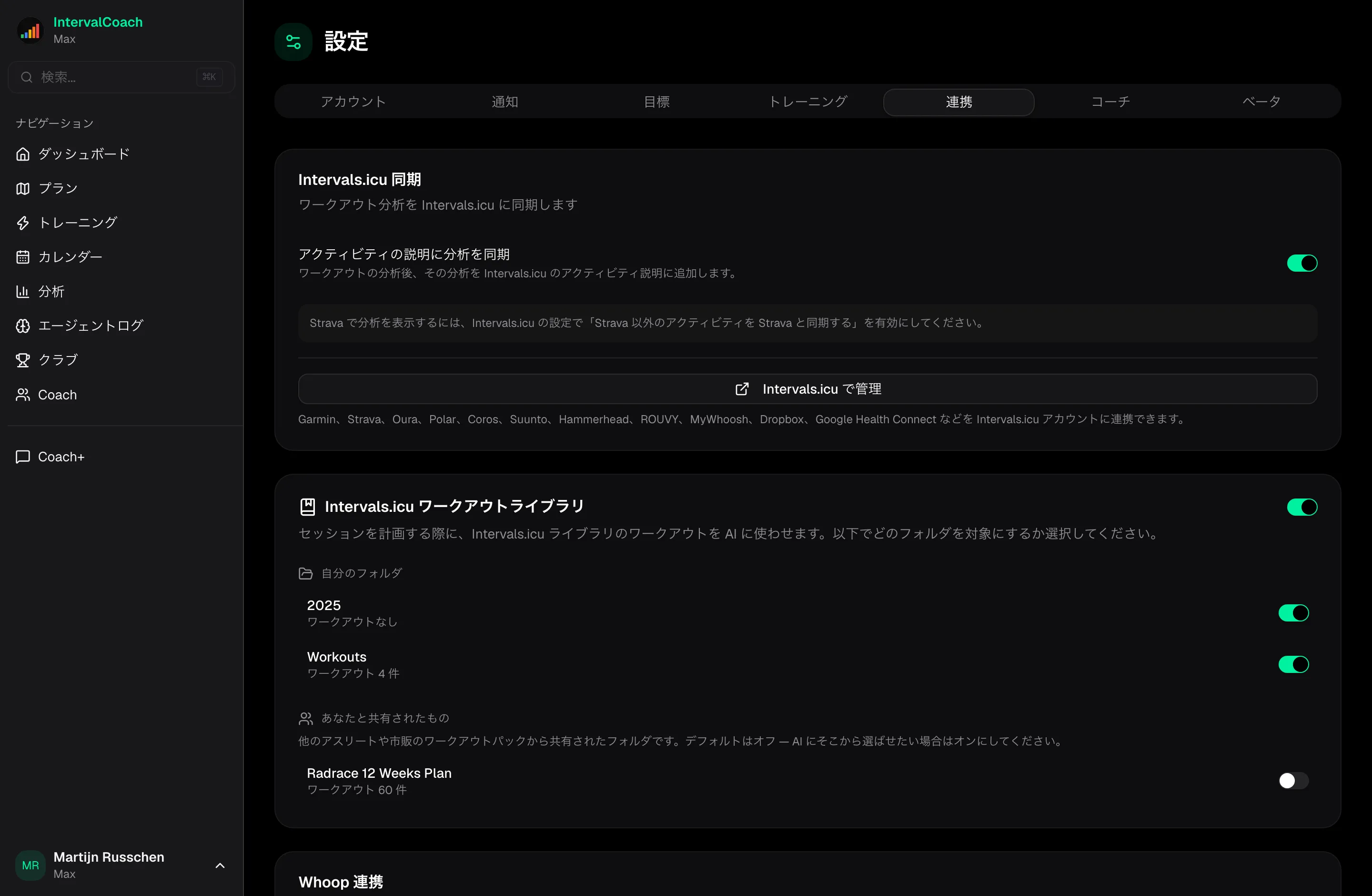Screen dimensions: 1372x896
Task: Click the brain icon beside エージェントログ
Action: pos(22,326)
